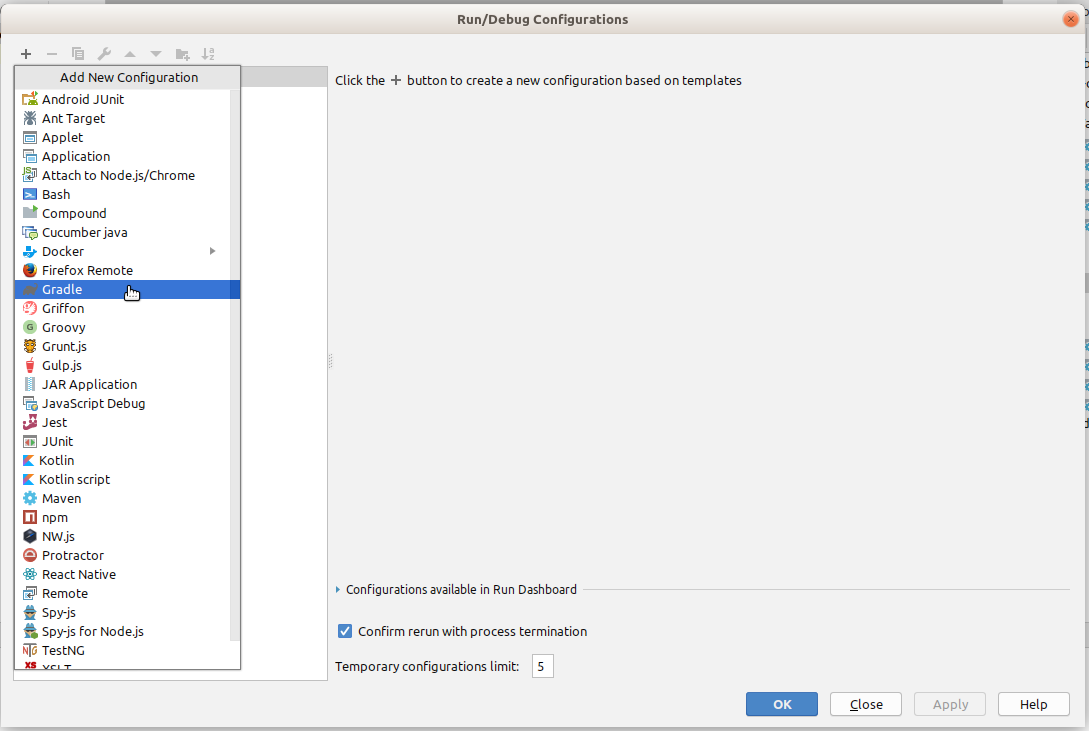Click the Remove Configuration minus icon
Image resolution: width=1089 pixels, height=731 pixels.
(x=51, y=53)
